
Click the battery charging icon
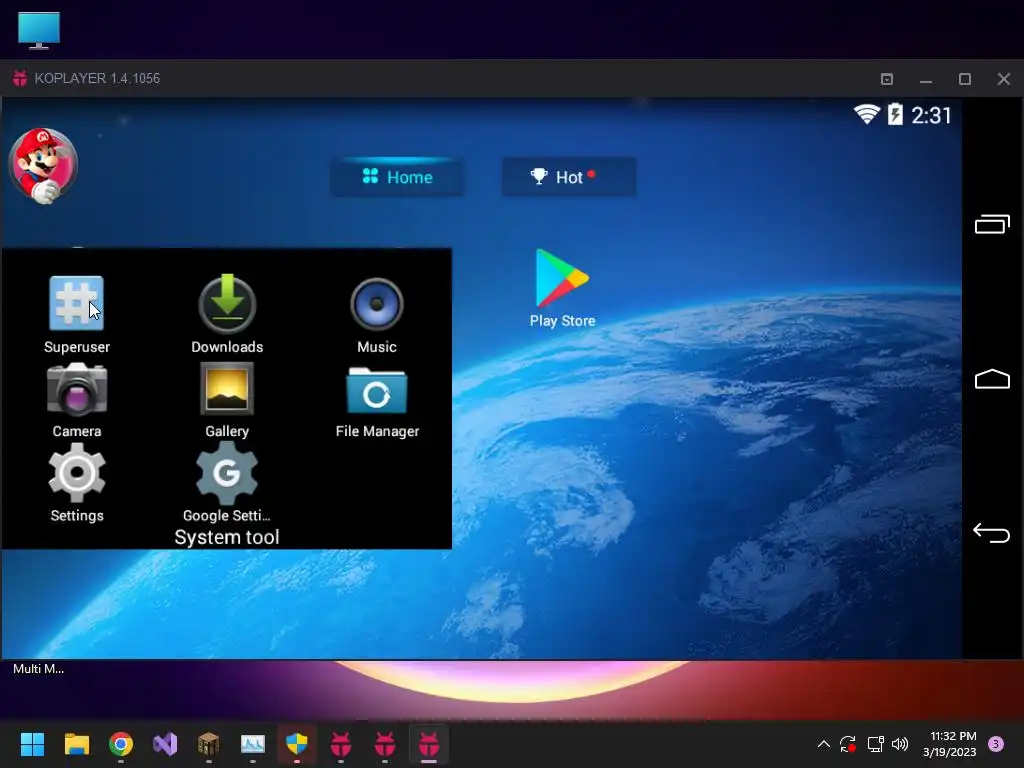895,114
